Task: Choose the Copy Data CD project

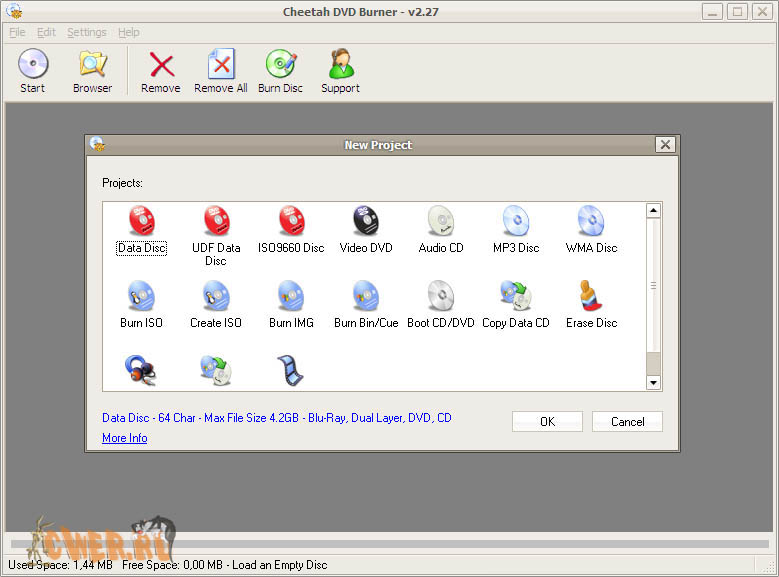Action: [x=516, y=297]
